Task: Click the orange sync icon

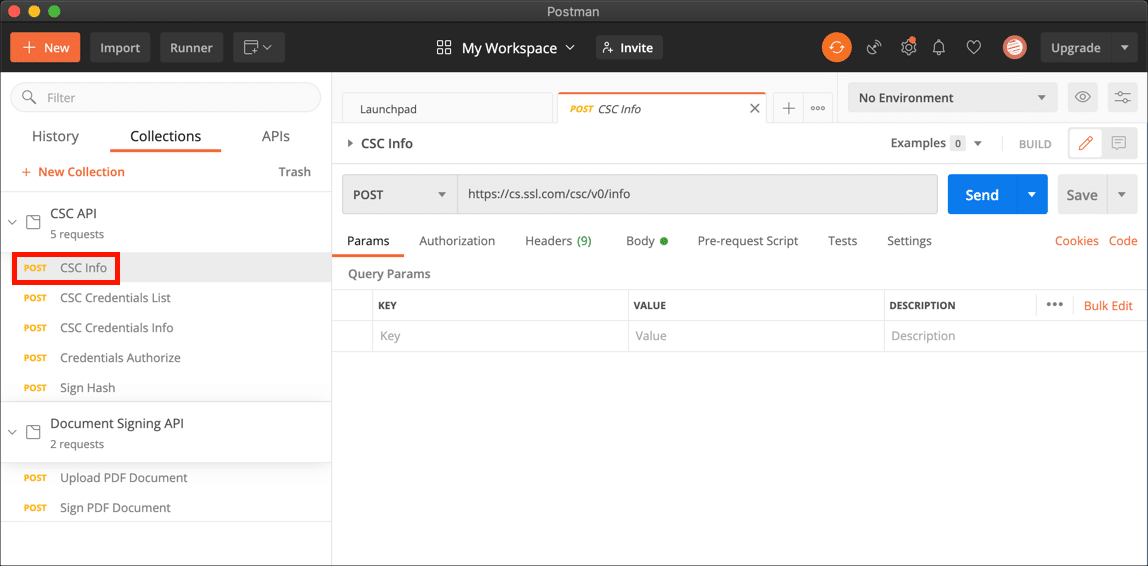Action: 836,47
